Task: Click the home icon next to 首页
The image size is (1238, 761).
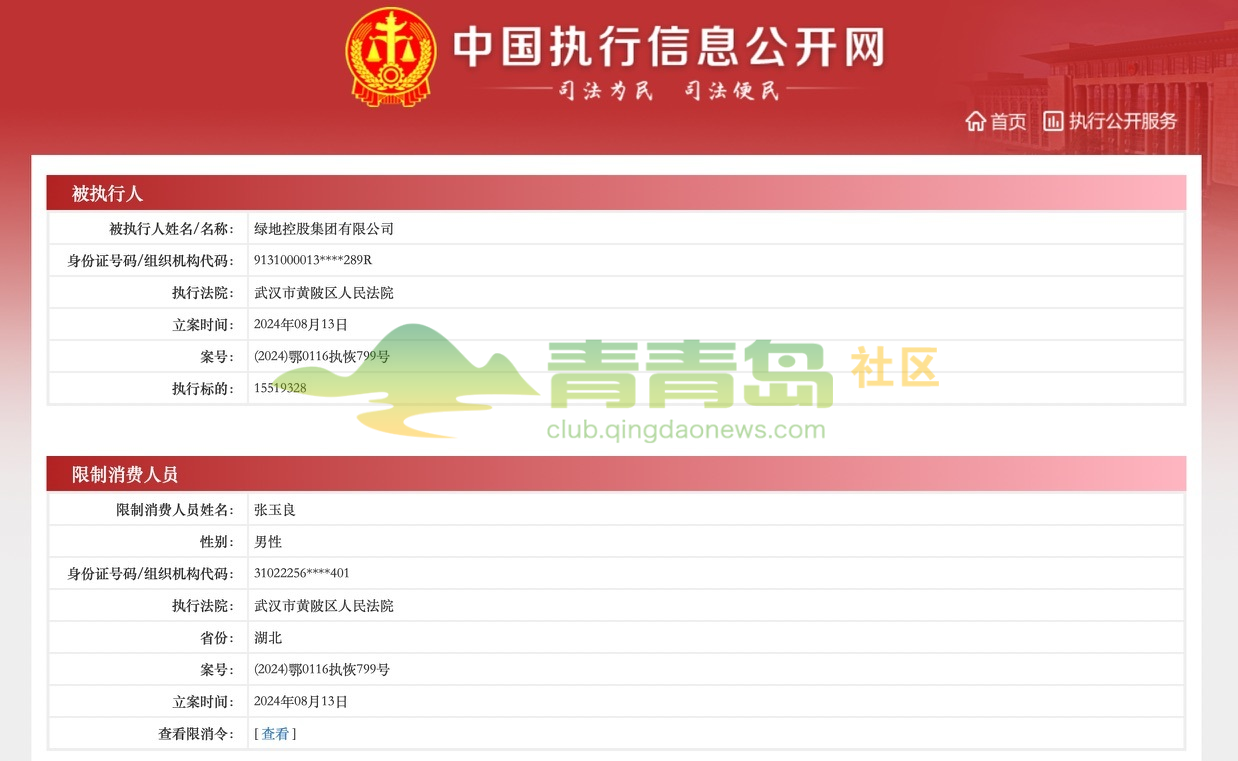Action: click(x=976, y=121)
